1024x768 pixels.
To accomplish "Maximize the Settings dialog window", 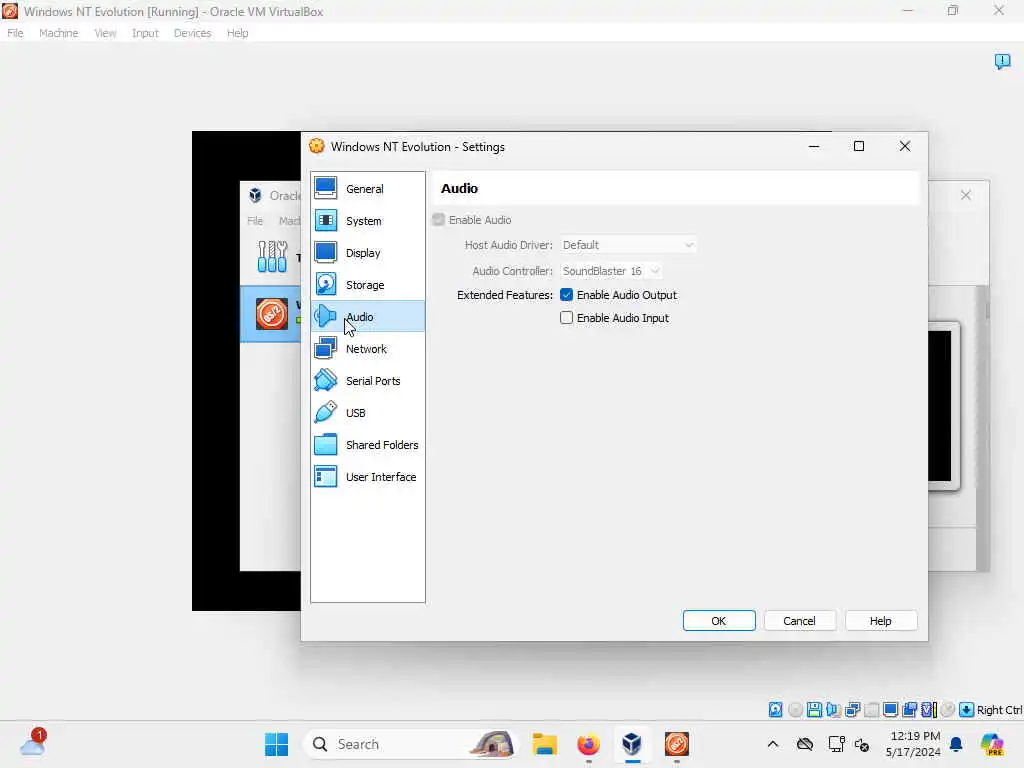I will pos(859,146).
